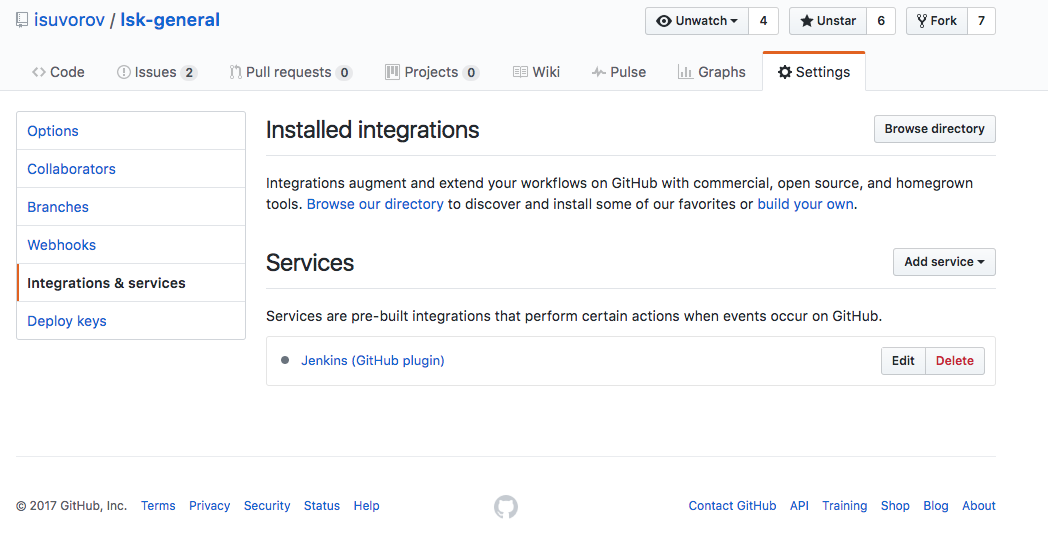
Task: Click the stargazers count 6
Action: pyautogui.click(x=881, y=21)
